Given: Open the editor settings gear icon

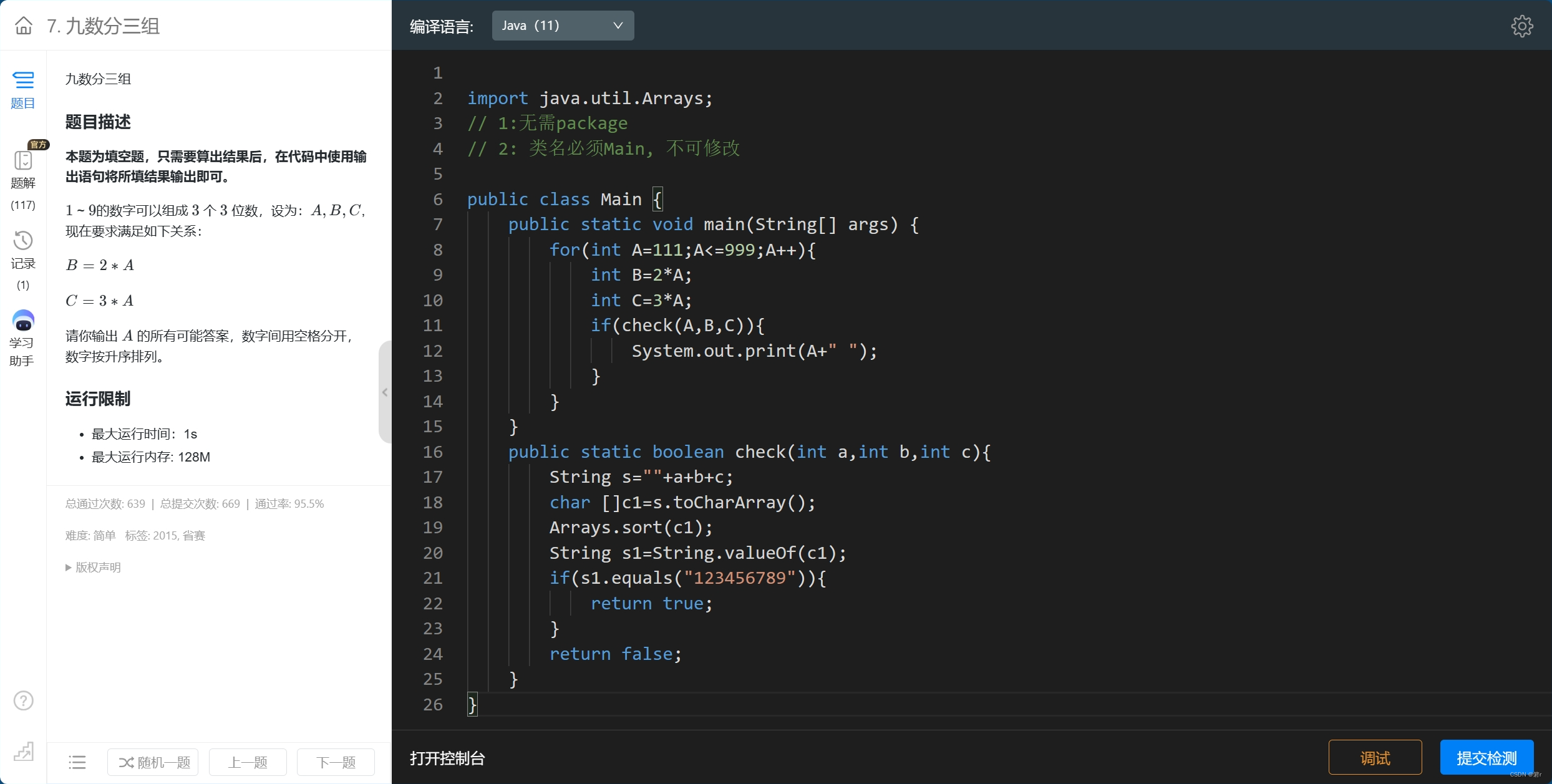Looking at the screenshot, I should click(x=1521, y=26).
